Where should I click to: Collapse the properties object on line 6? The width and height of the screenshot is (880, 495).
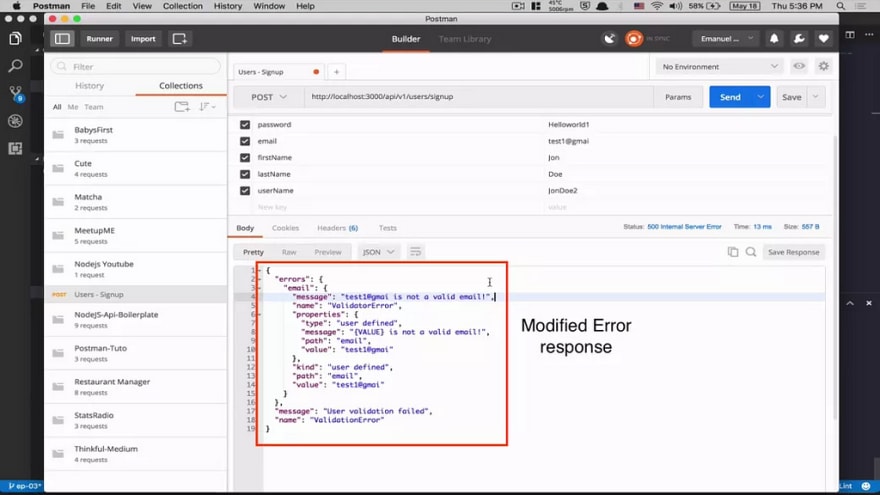(259, 314)
